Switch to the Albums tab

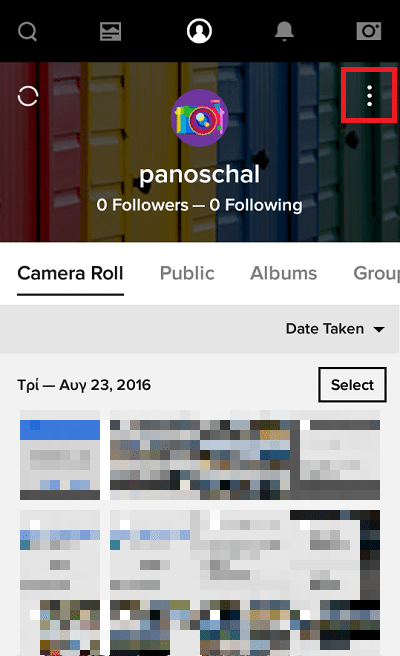[283, 273]
